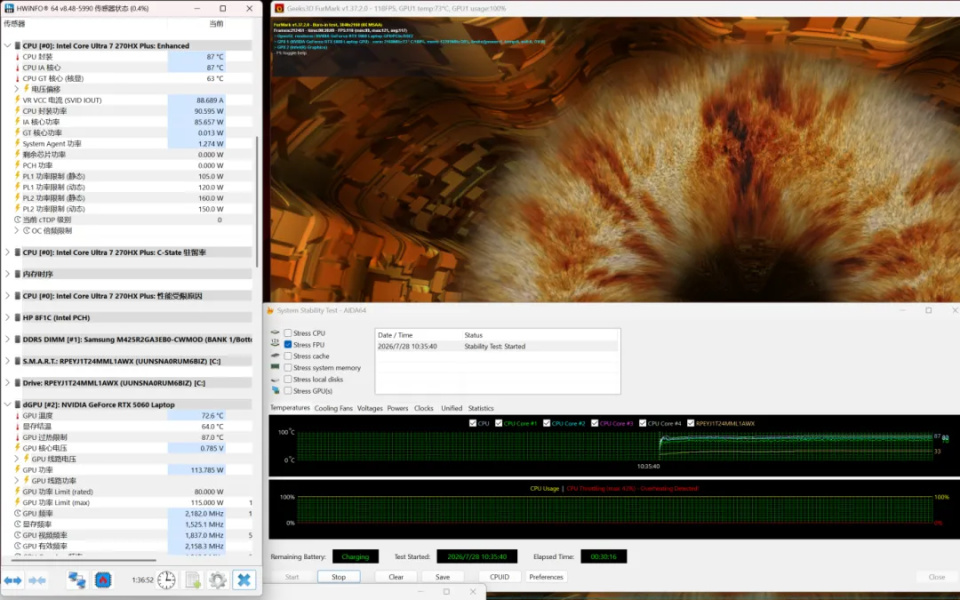Toggle the CPU graph legend checkbox
This screenshot has height=600, width=960.
point(472,423)
